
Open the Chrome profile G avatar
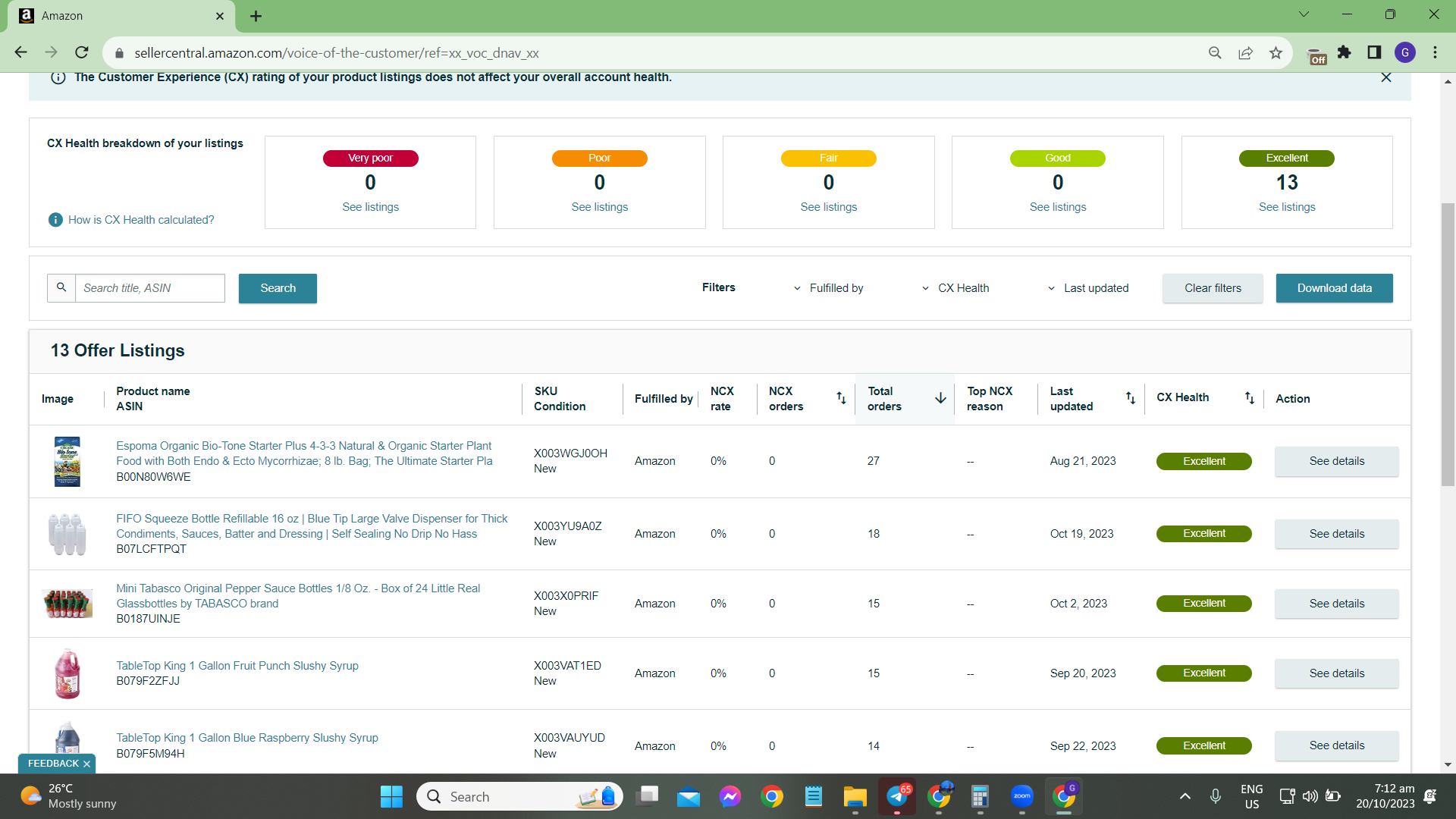(1405, 52)
